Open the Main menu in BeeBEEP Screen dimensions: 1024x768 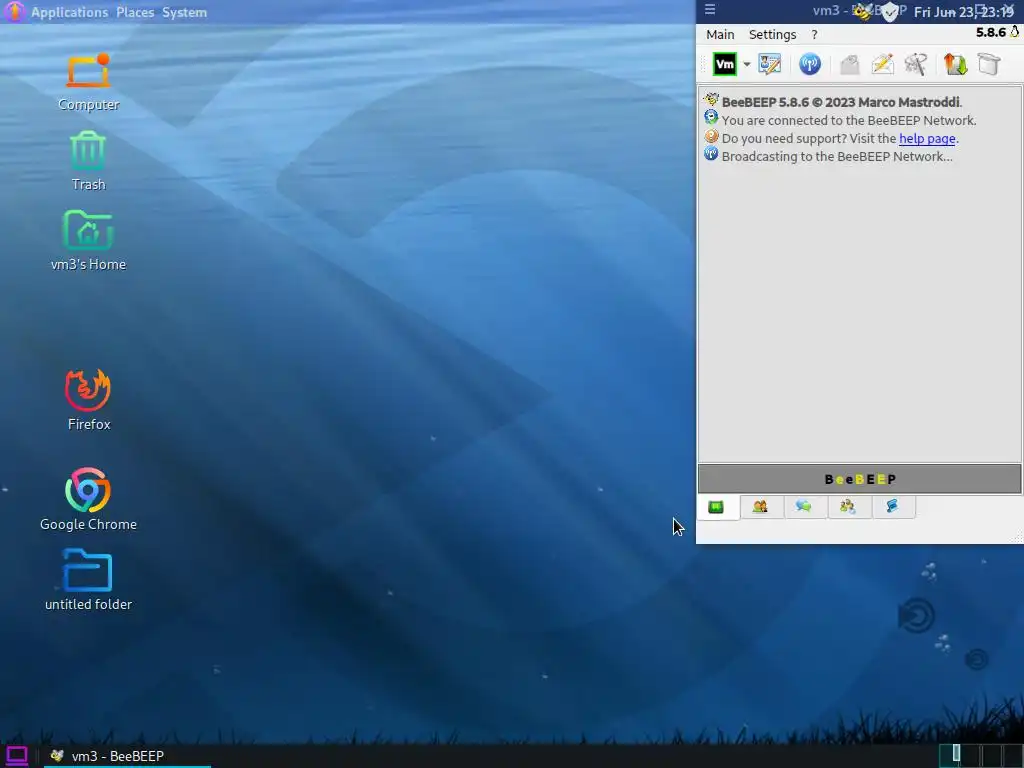tap(720, 35)
